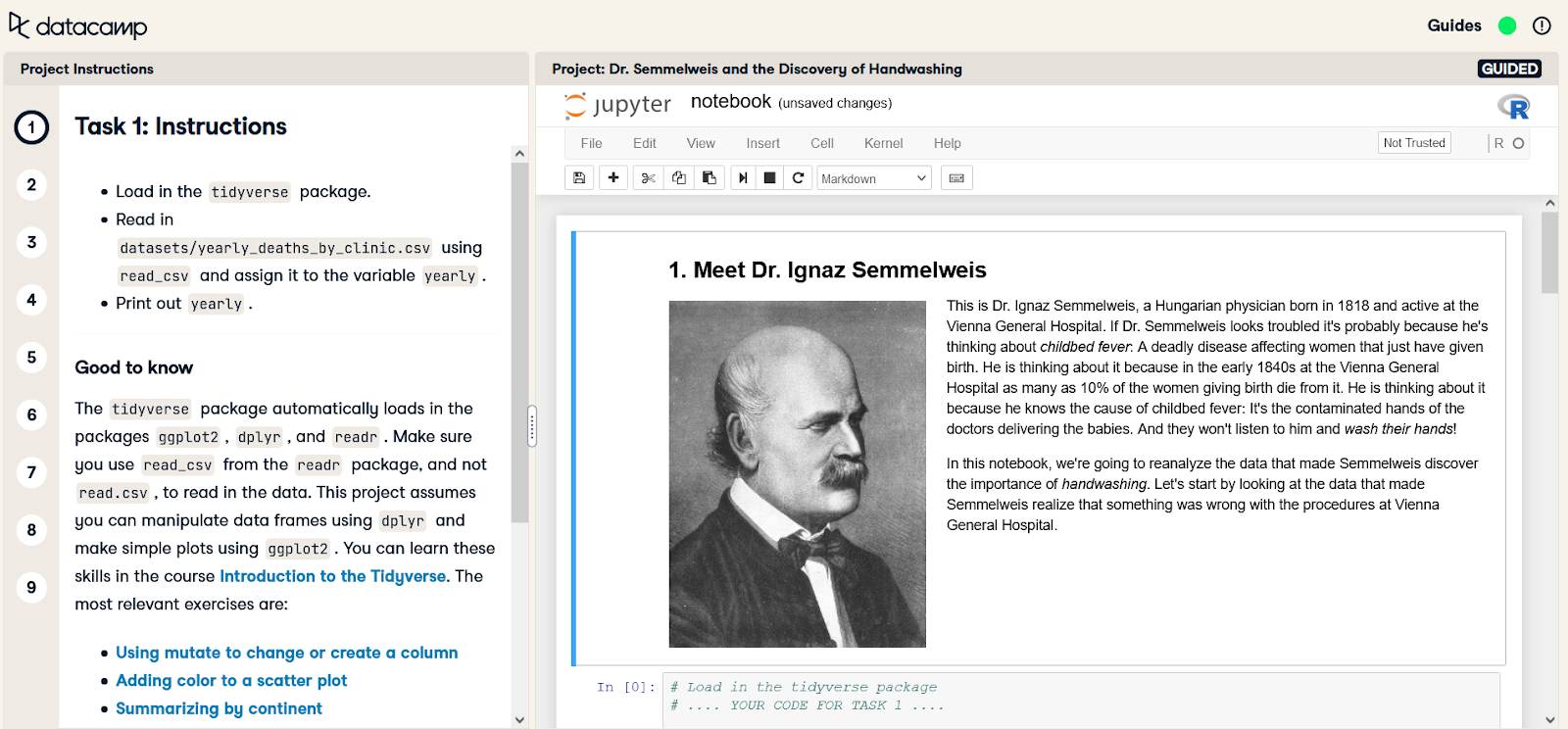Viewport: 1568px width, 729px height.
Task: Open 'Adding color to a scatter plot' link
Action: tap(231, 680)
